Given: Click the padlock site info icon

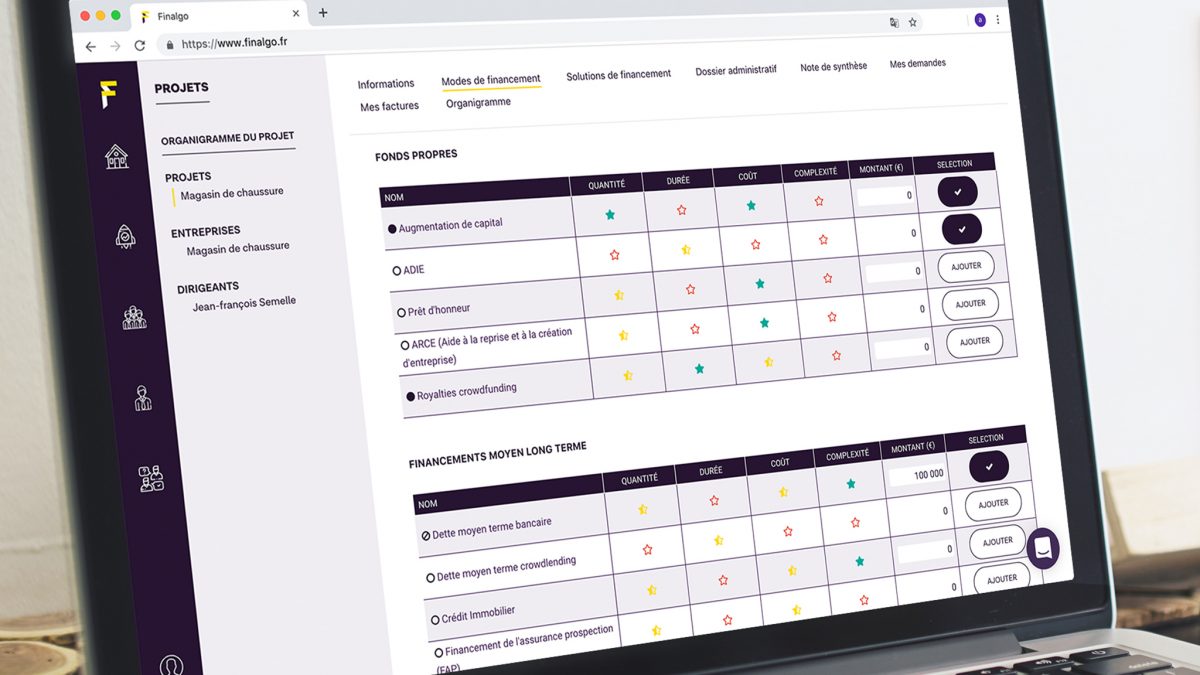Looking at the screenshot, I should point(168,45).
